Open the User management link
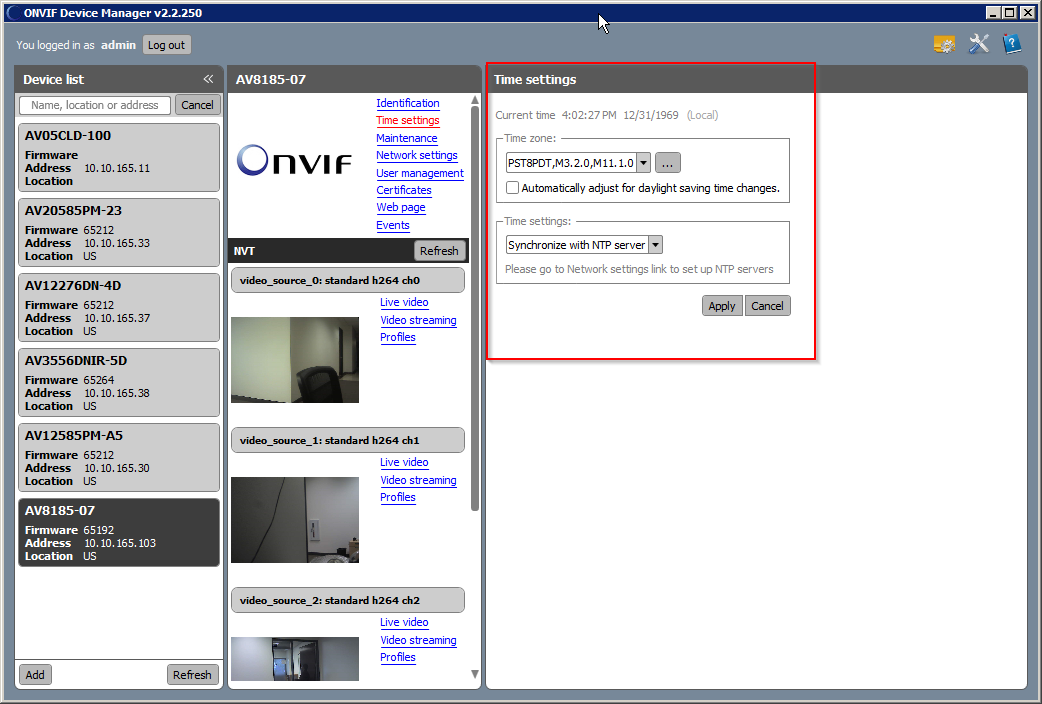This screenshot has height=704, width=1042. click(x=420, y=174)
